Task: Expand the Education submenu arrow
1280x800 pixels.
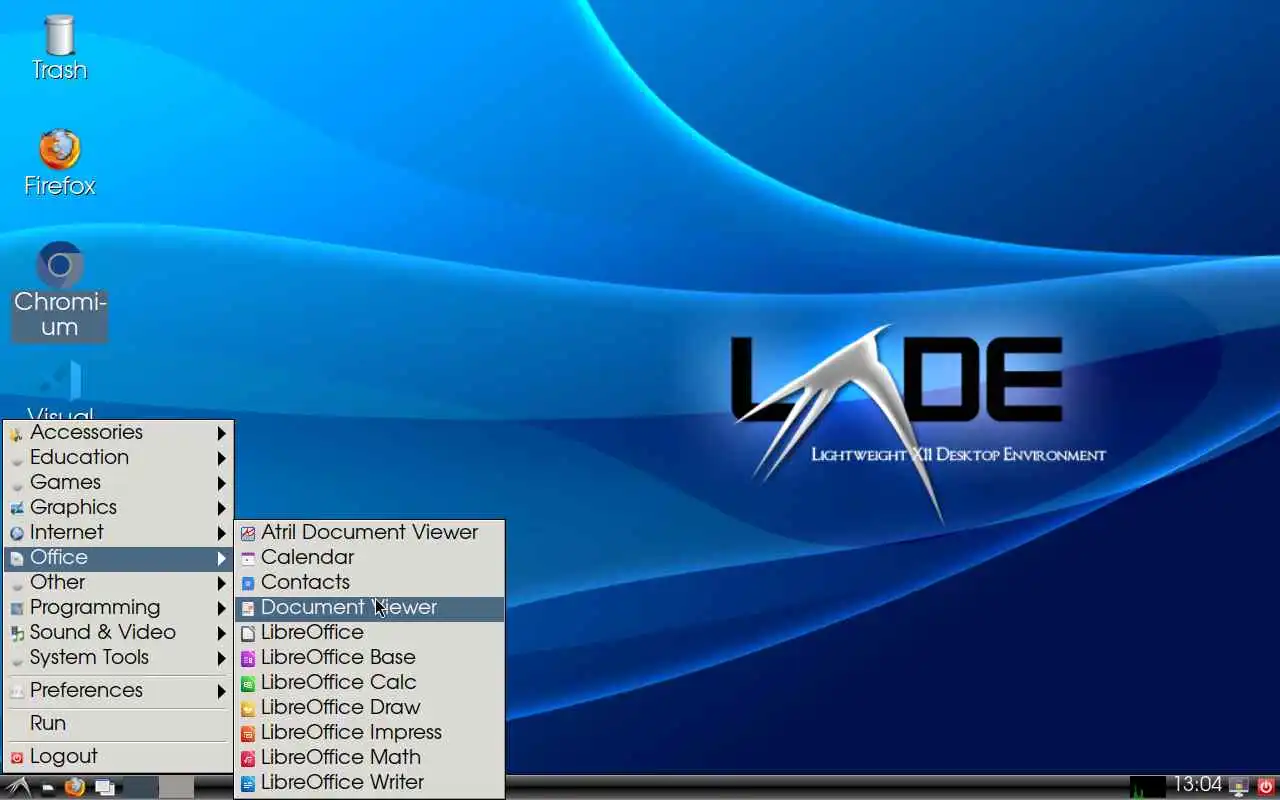Action: (222, 458)
